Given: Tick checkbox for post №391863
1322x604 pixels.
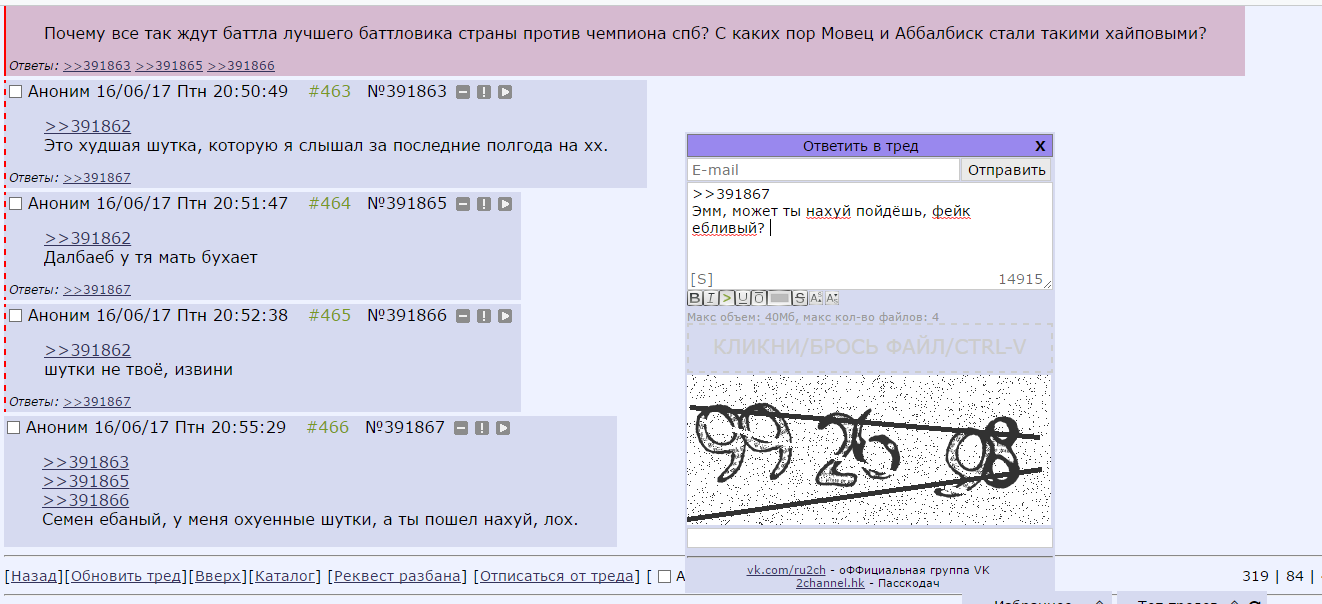Looking at the screenshot, I should point(15,92).
